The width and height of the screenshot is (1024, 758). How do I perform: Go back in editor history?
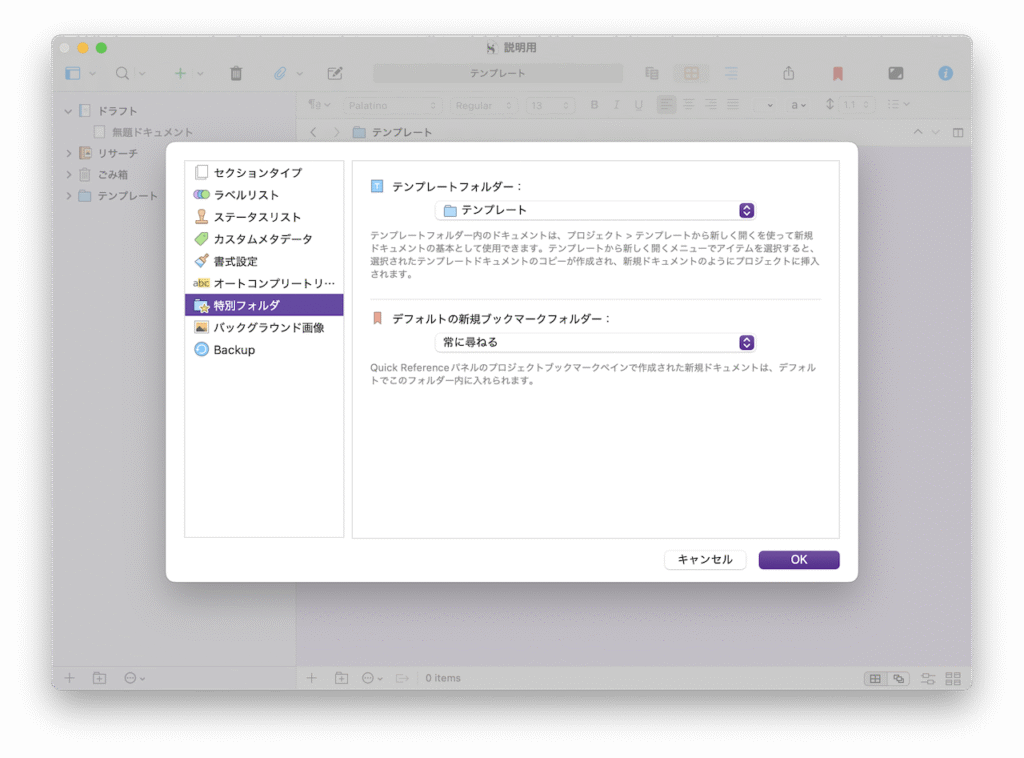(x=313, y=132)
